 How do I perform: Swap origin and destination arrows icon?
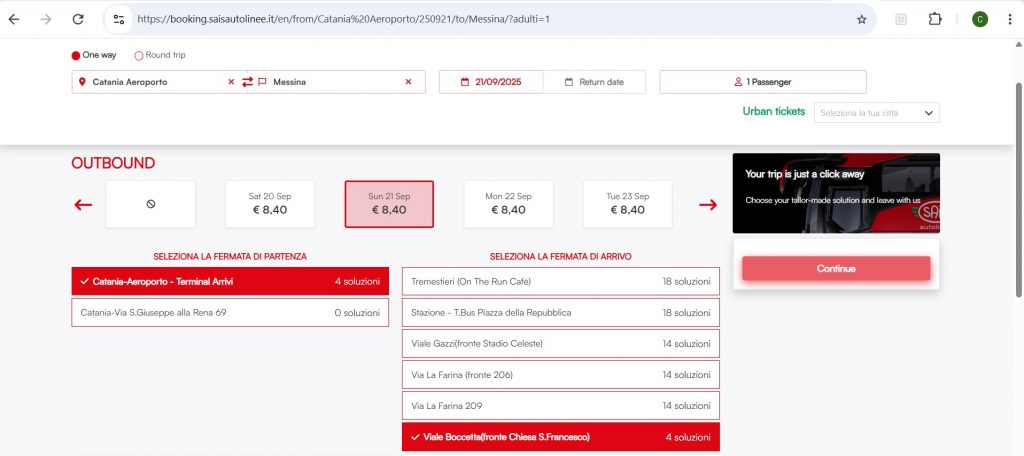tap(247, 82)
